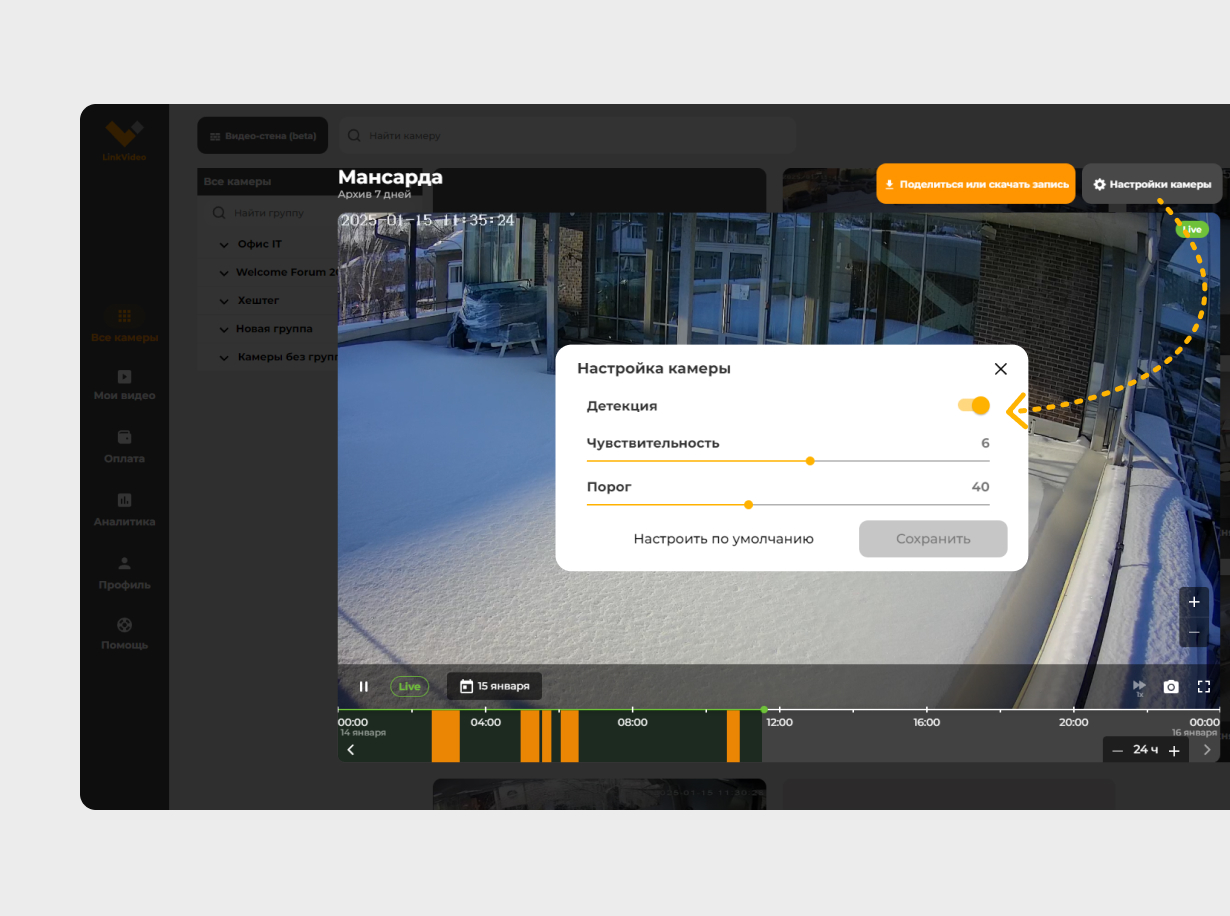Screen dimensions: 1230x916
Task: Click the Найти группу search field
Action: [270, 213]
